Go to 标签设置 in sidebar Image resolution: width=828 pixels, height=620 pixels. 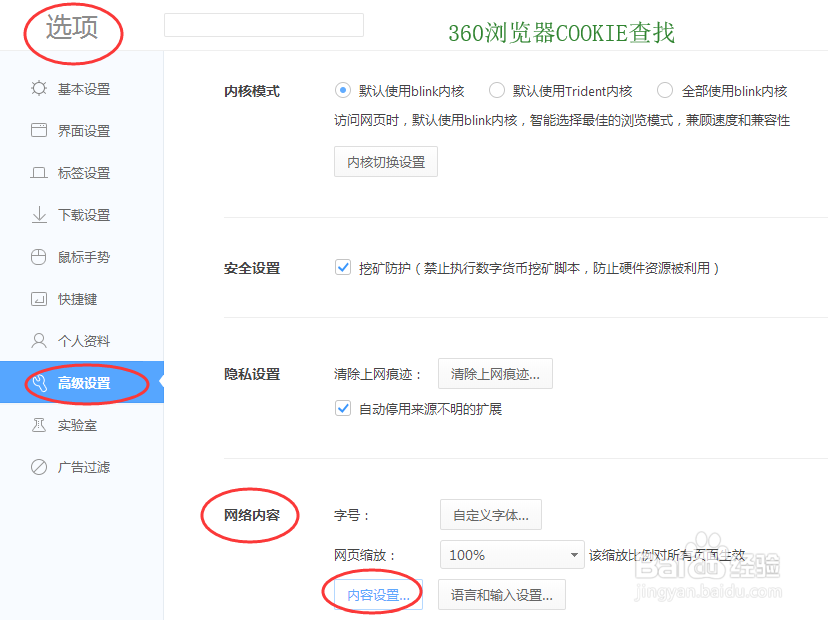point(82,173)
